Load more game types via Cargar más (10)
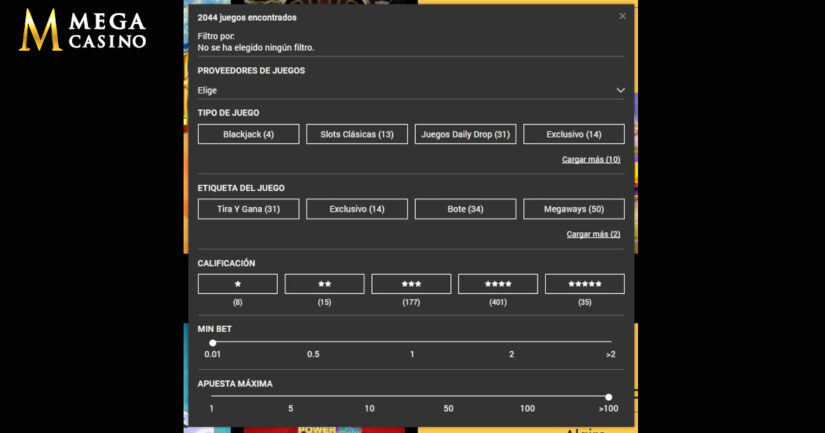Viewport: 825px width, 433px height. pos(591,159)
